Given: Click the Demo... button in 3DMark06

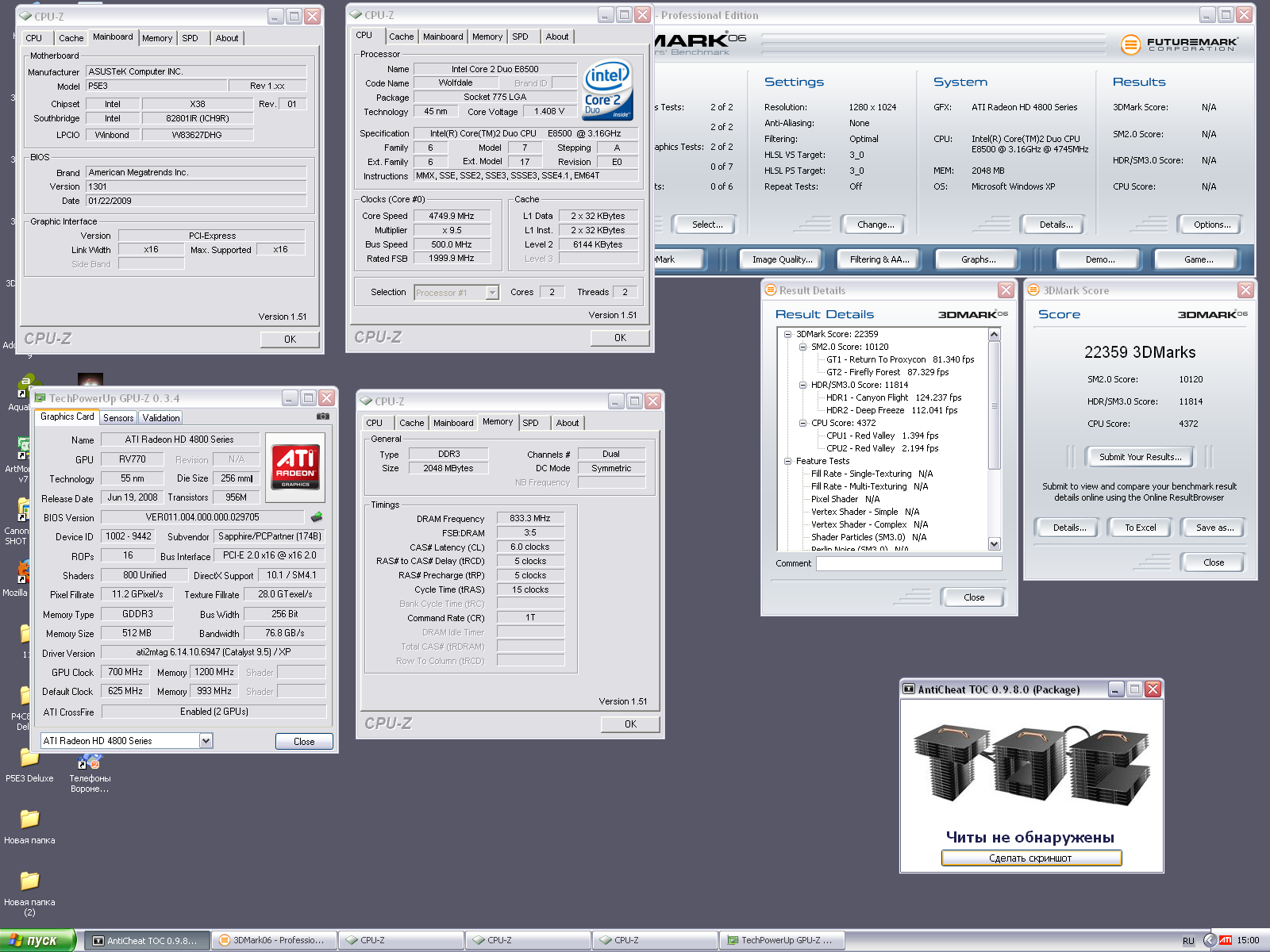Looking at the screenshot, I should (1100, 259).
